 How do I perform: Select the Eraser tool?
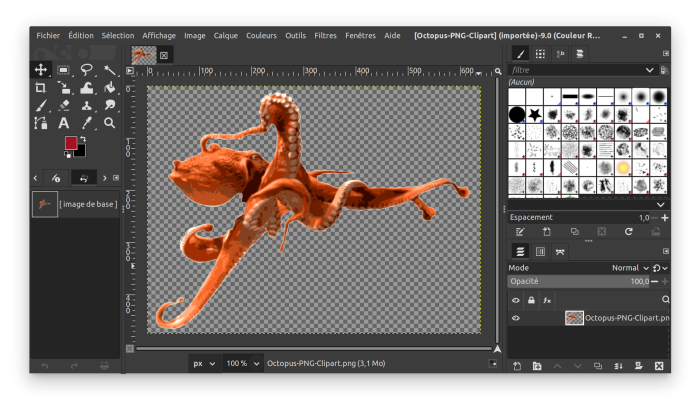tap(63, 105)
